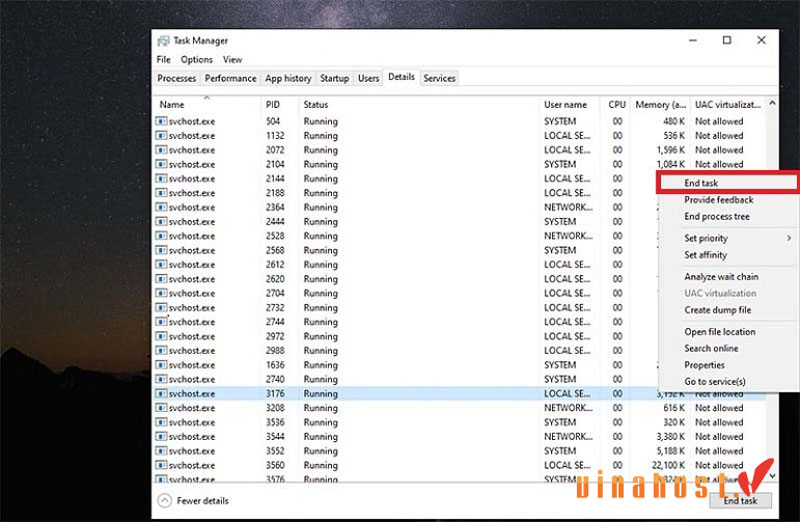Click svchost.exe icon for PID 3208
The image size is (800, 522).
tap(161, 408)
